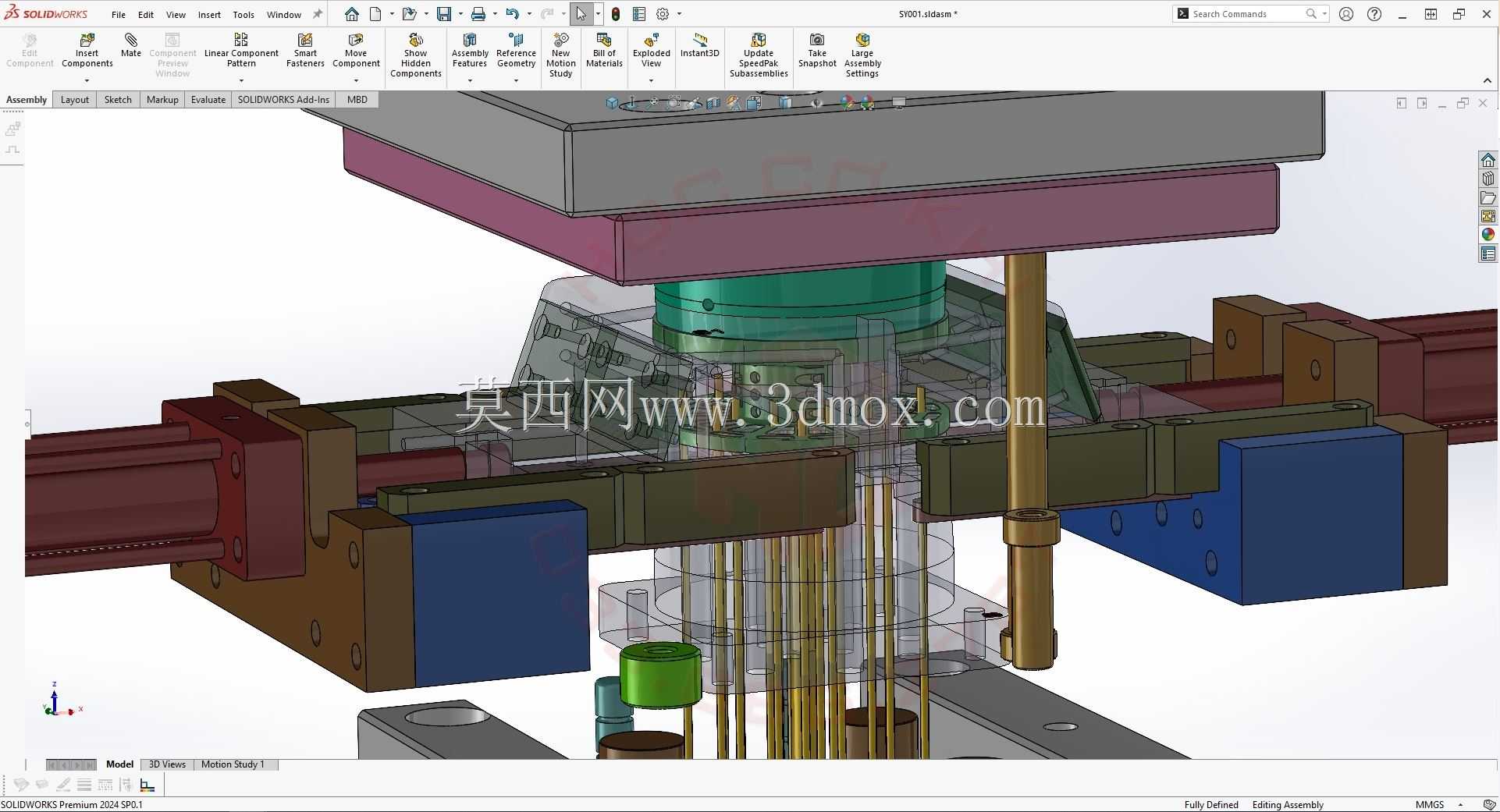Expand Exploded View dropdown arrow
1500x812 pixels.
tap(651, 80)
